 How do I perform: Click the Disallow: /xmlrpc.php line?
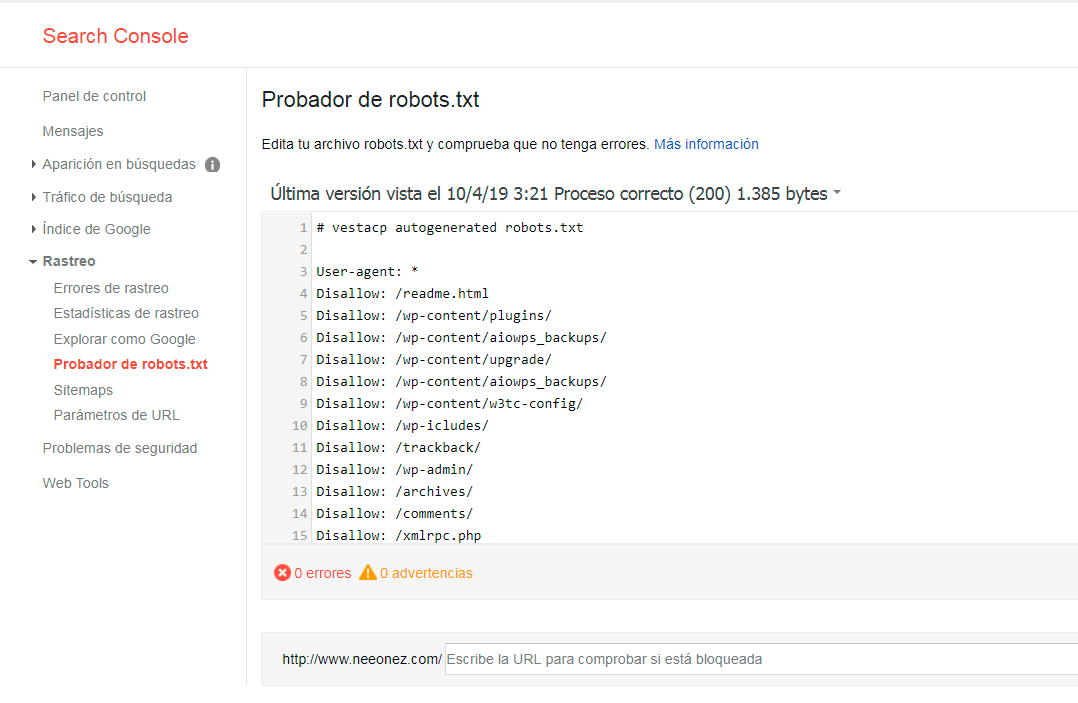[399, 535]
